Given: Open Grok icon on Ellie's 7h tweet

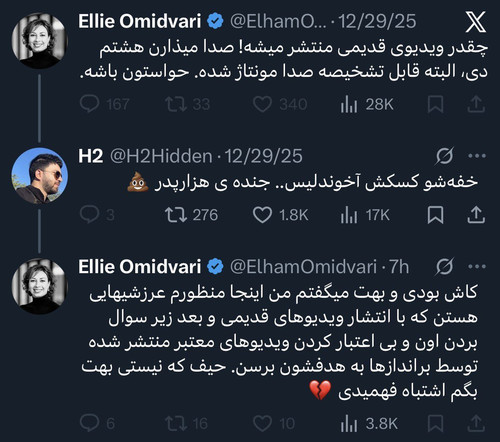Looking at the screenshot, I should point(444,266).
